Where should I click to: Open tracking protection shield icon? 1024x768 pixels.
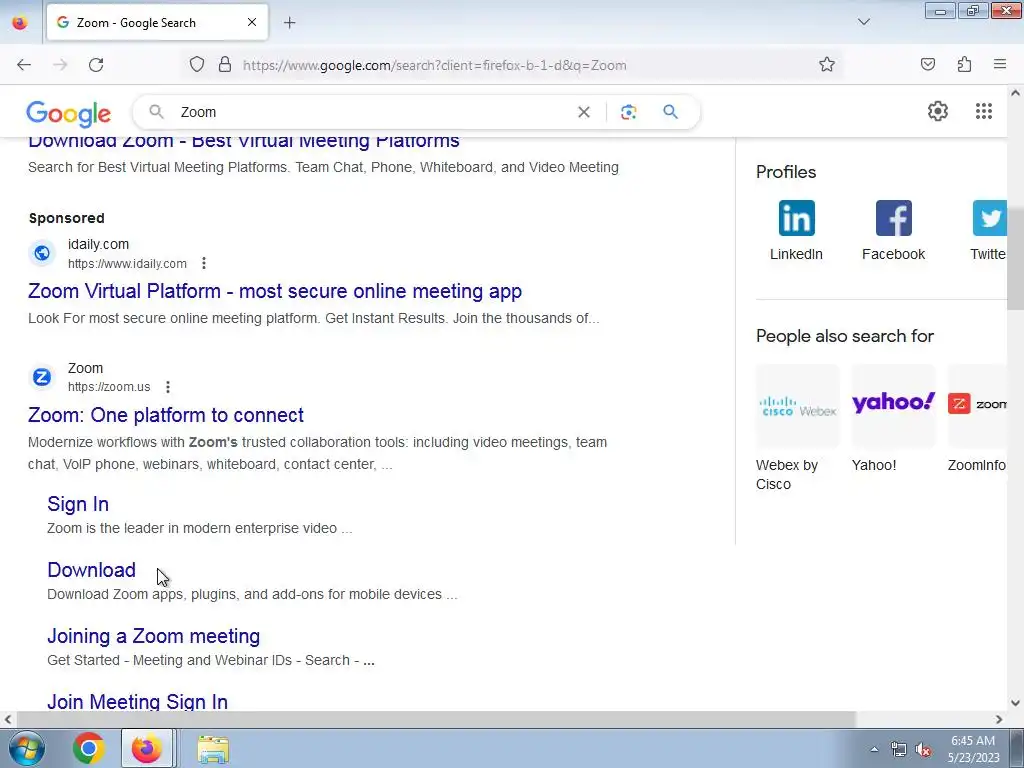tap(197, 65)
